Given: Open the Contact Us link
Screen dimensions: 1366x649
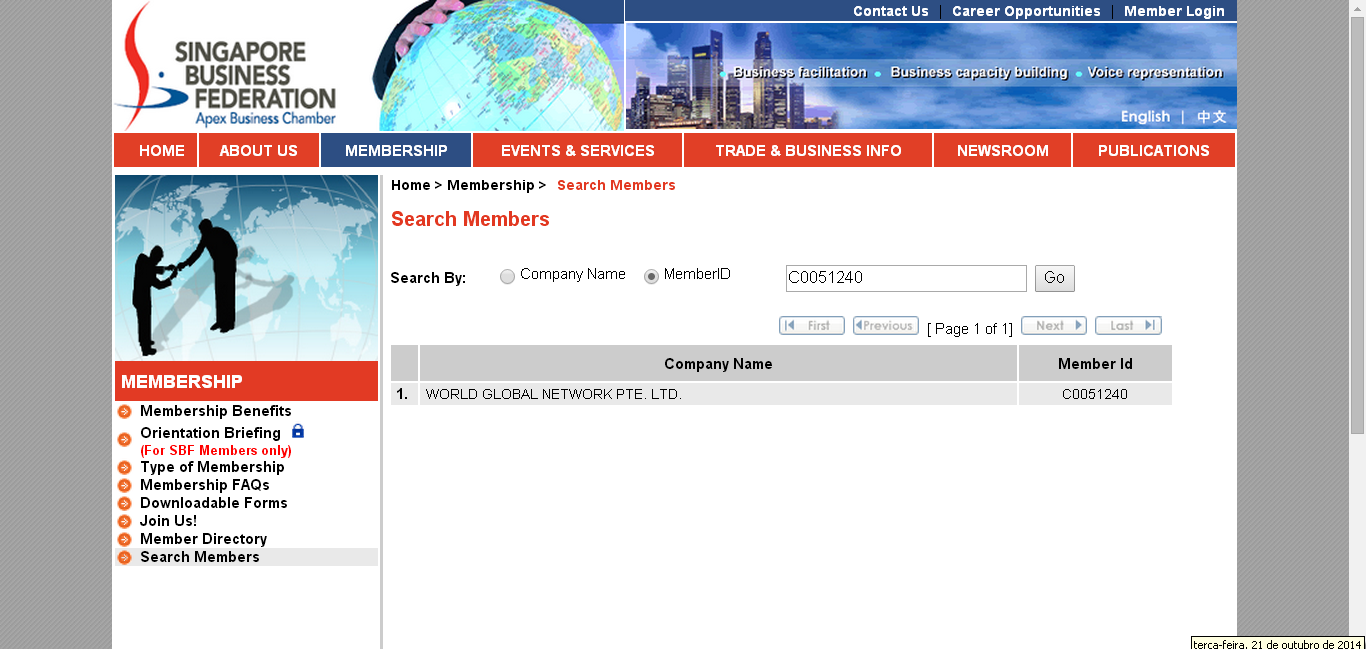Looking at the screenshot, I should click(891, 11).
